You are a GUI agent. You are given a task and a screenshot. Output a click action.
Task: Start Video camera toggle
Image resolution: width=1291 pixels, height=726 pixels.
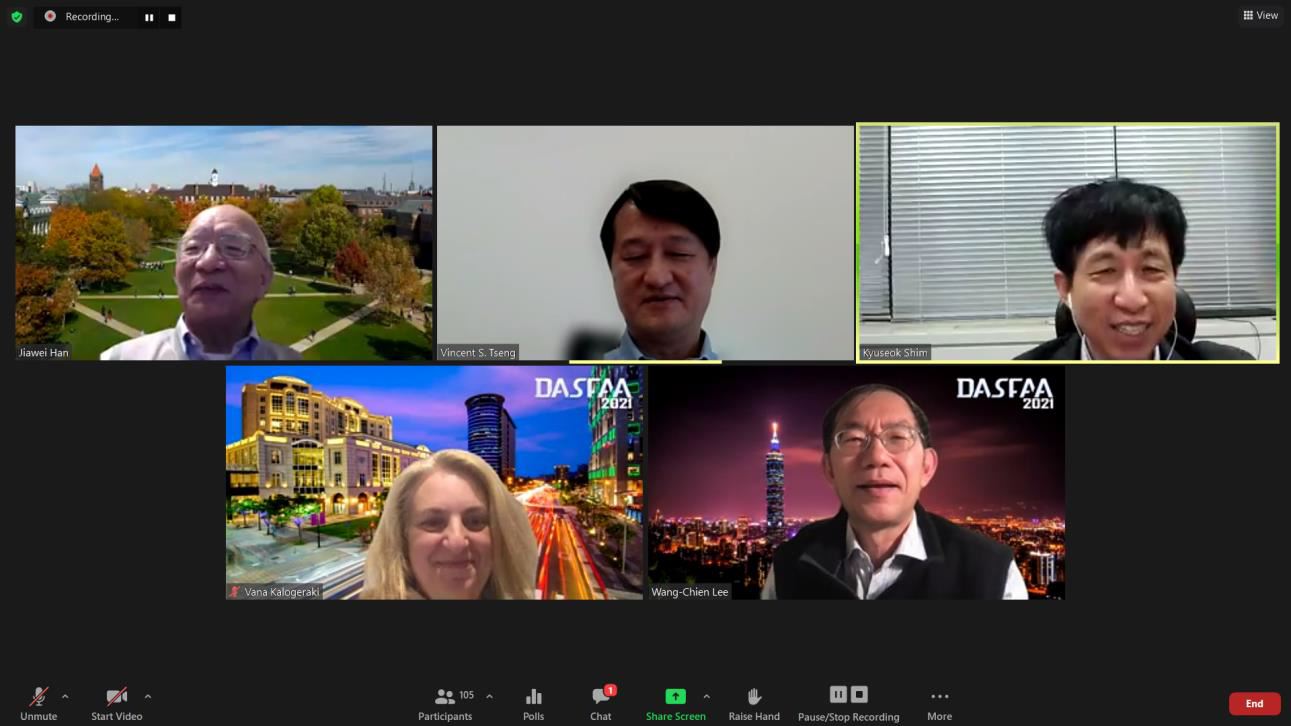(x=117, y=703)
